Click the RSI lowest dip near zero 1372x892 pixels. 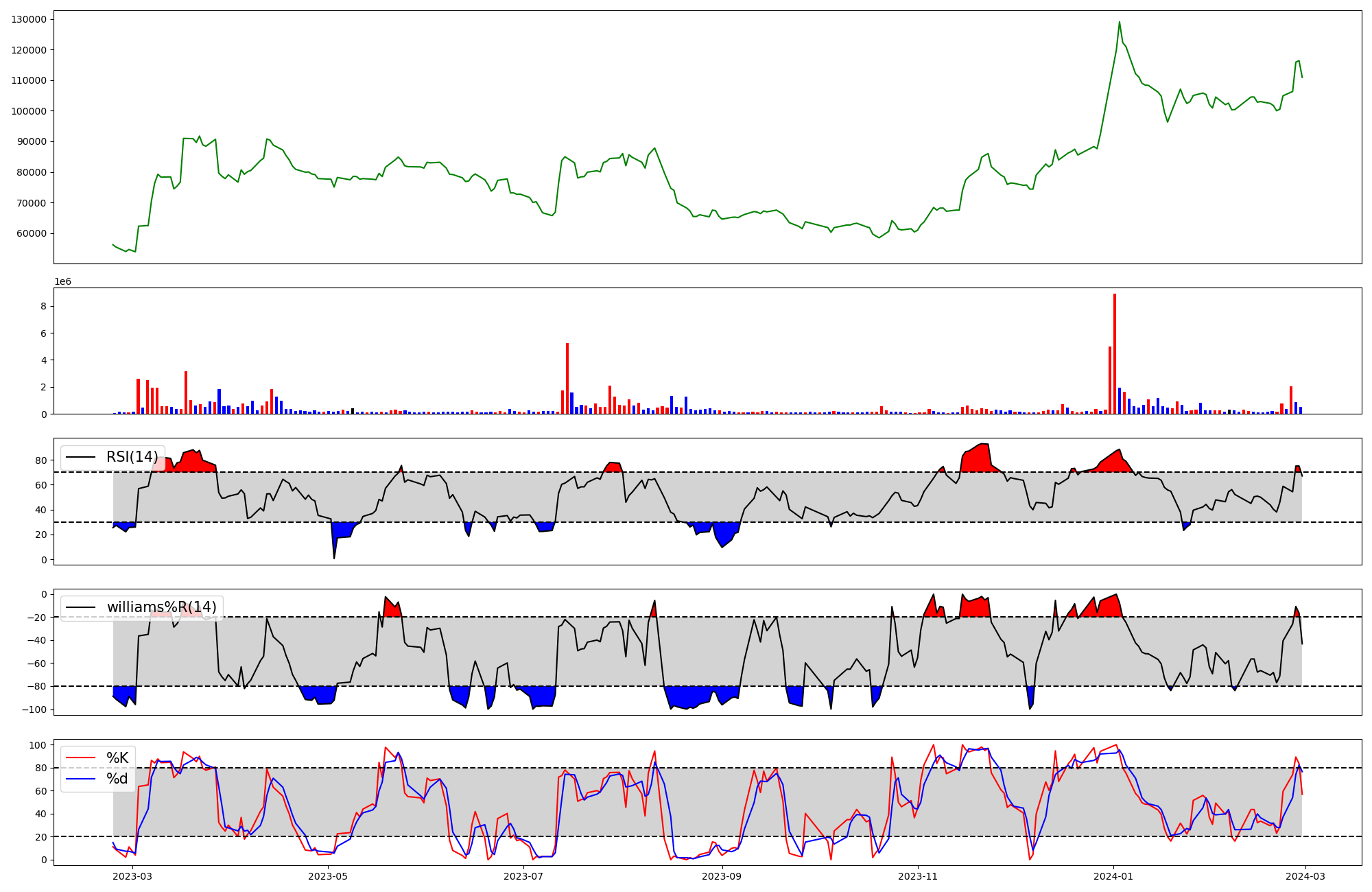334,558
